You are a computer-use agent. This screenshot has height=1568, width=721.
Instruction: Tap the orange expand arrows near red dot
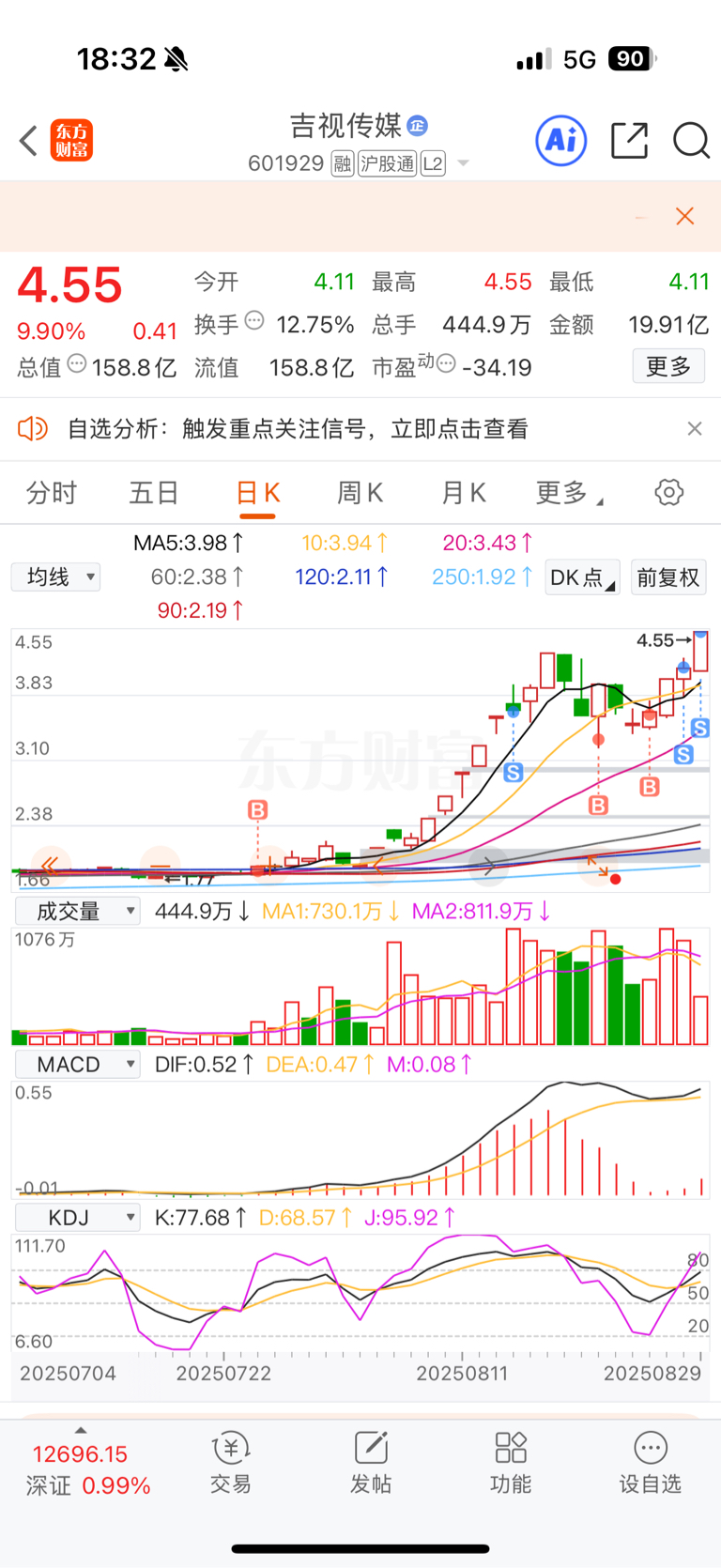pos(597,864)
